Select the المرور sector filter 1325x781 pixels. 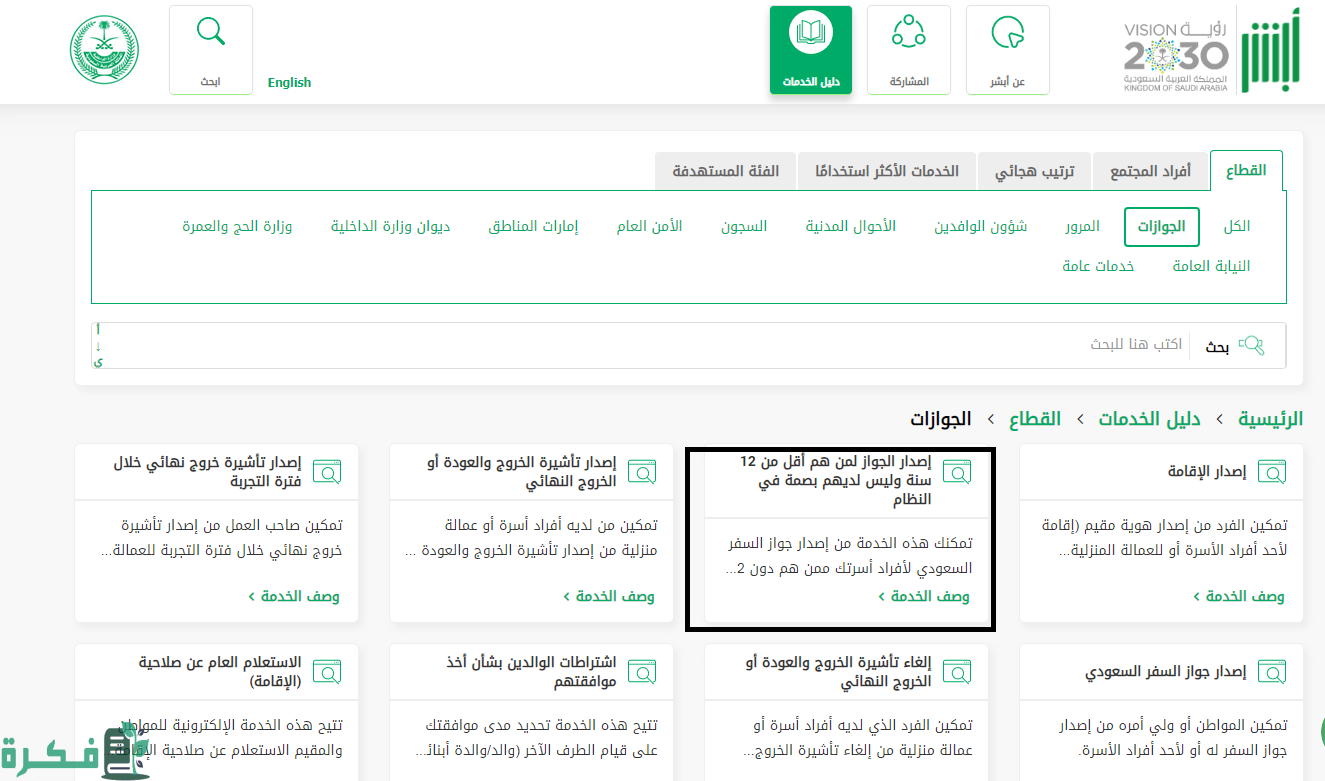pyautogui.click(x=1082, y=227)
